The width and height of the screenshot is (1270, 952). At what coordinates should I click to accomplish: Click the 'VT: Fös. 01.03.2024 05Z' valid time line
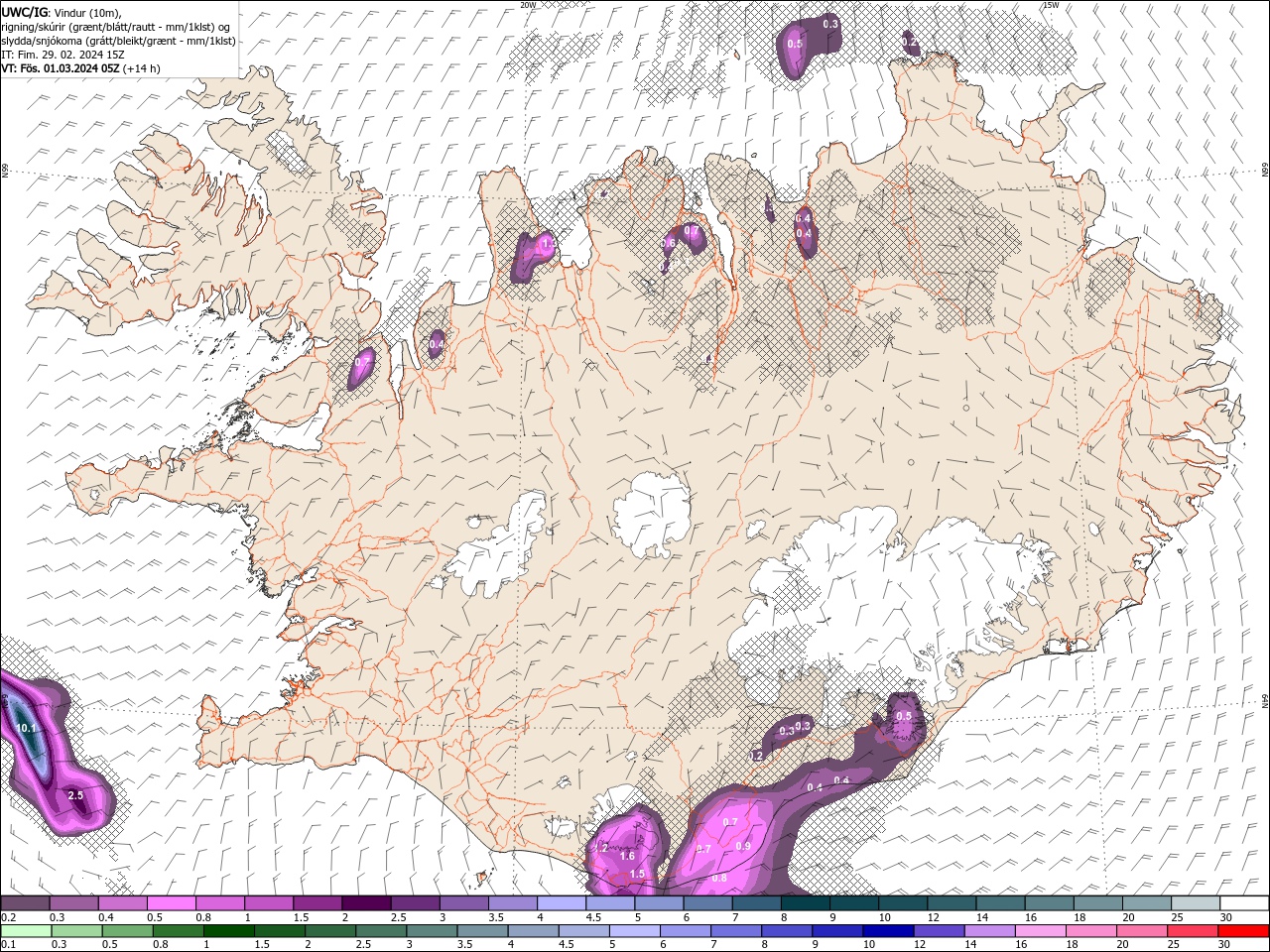[x=79, y=68]
